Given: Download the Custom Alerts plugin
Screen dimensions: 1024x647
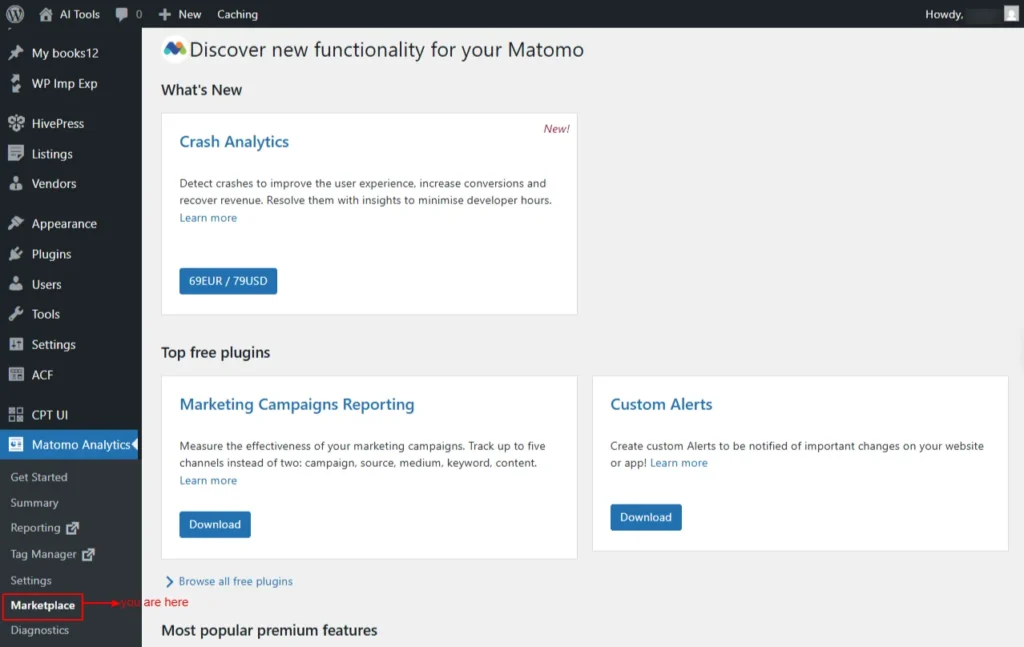Looking at the screenshot, I should 646,517.
